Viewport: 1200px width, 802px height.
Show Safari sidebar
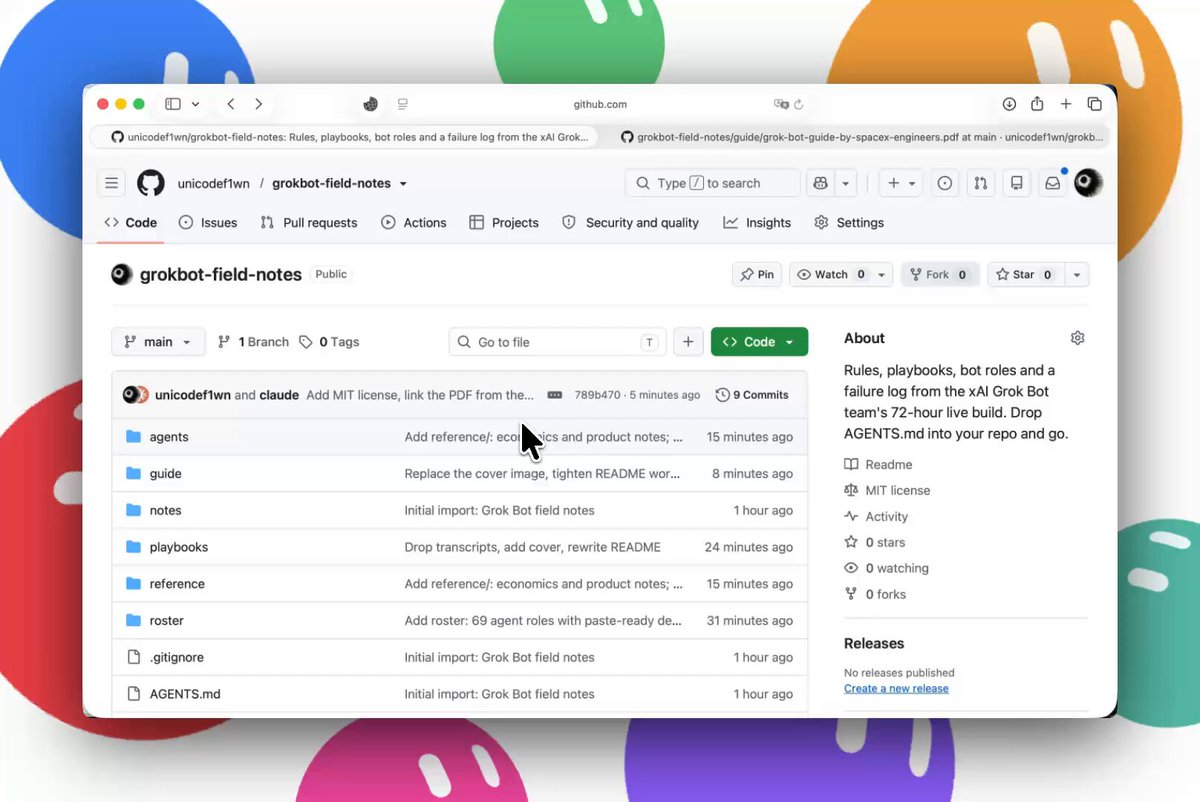(173, 104)
